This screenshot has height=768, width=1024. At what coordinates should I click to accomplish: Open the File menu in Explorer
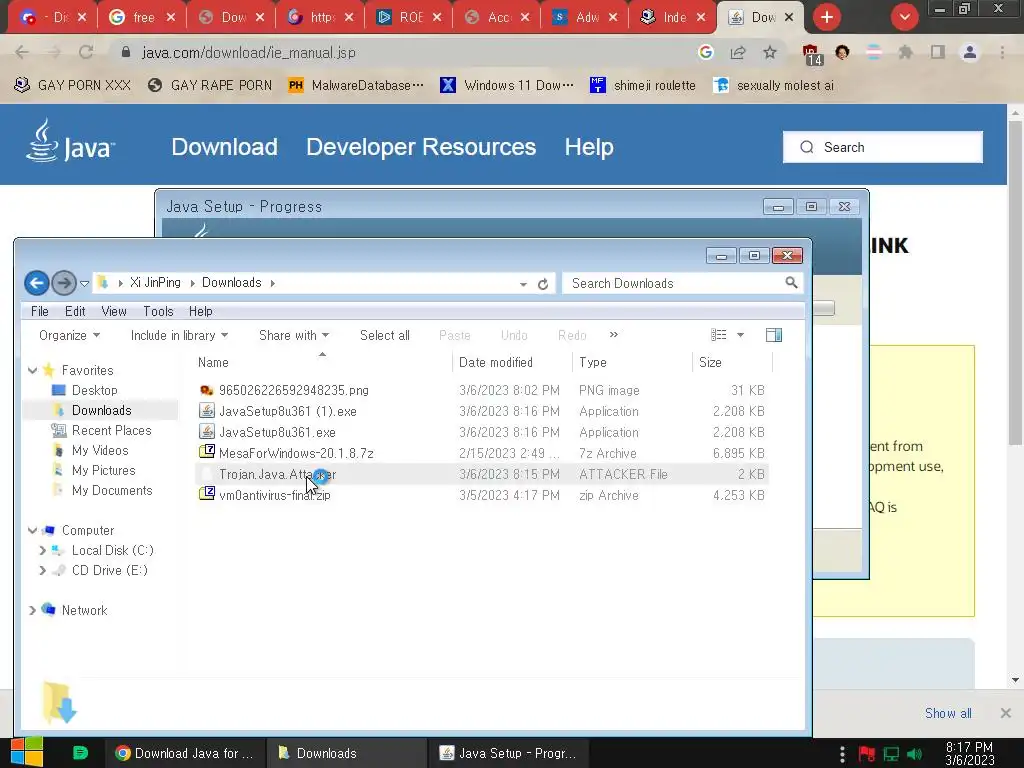(40, 312)
